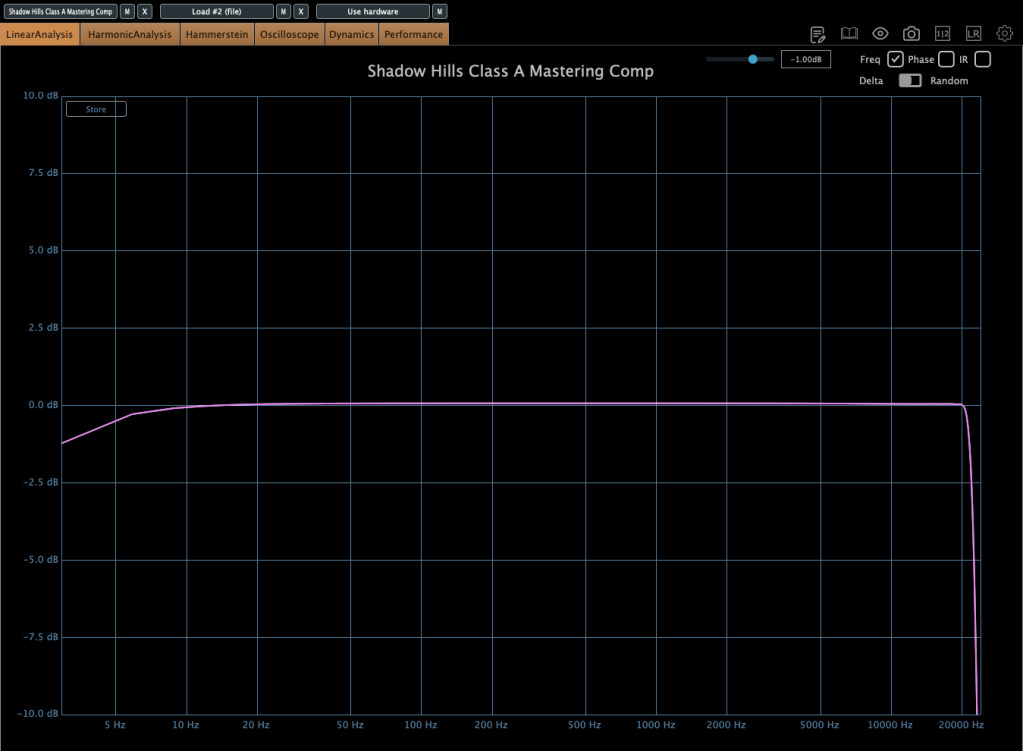Uncheck the Freq checkbox
1023x751 pixels.
click(x=896, y=59)
